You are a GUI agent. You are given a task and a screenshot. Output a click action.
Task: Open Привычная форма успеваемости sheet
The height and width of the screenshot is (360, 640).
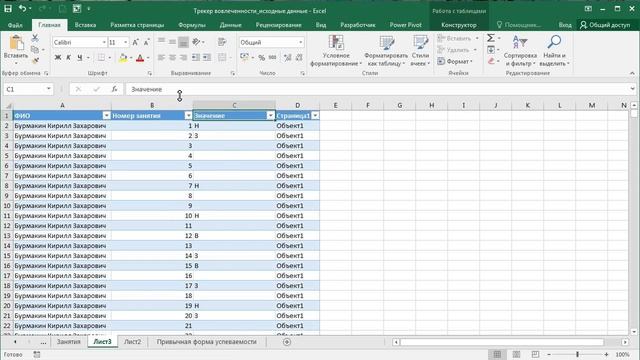[207, 342]
